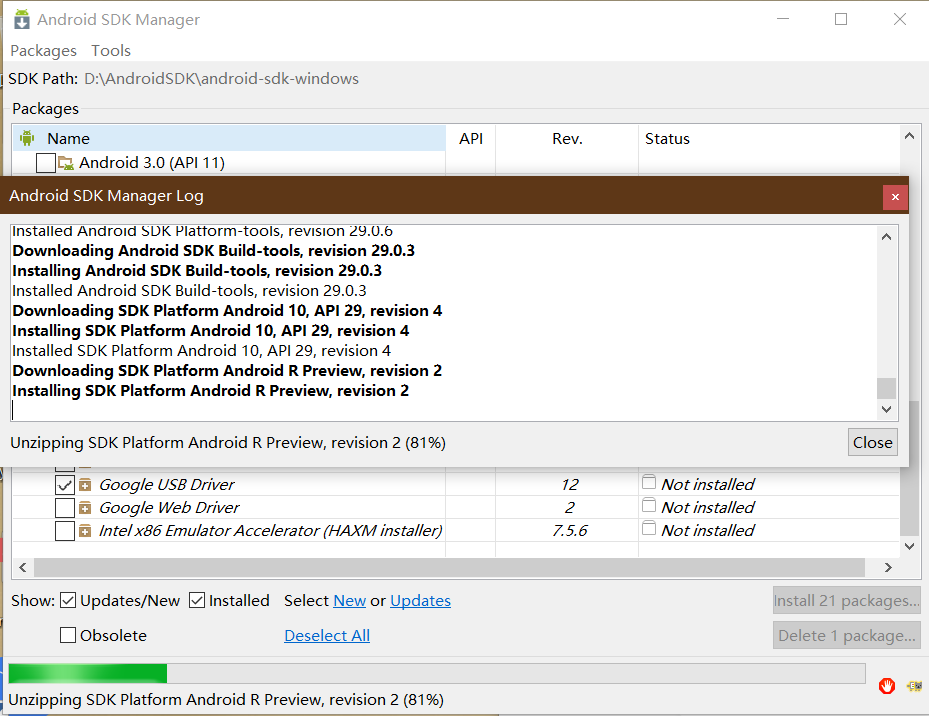This screenshot has height=716, width=929.
Task: Enable the Obsolete filter checkbox
Action: [68, 635]
